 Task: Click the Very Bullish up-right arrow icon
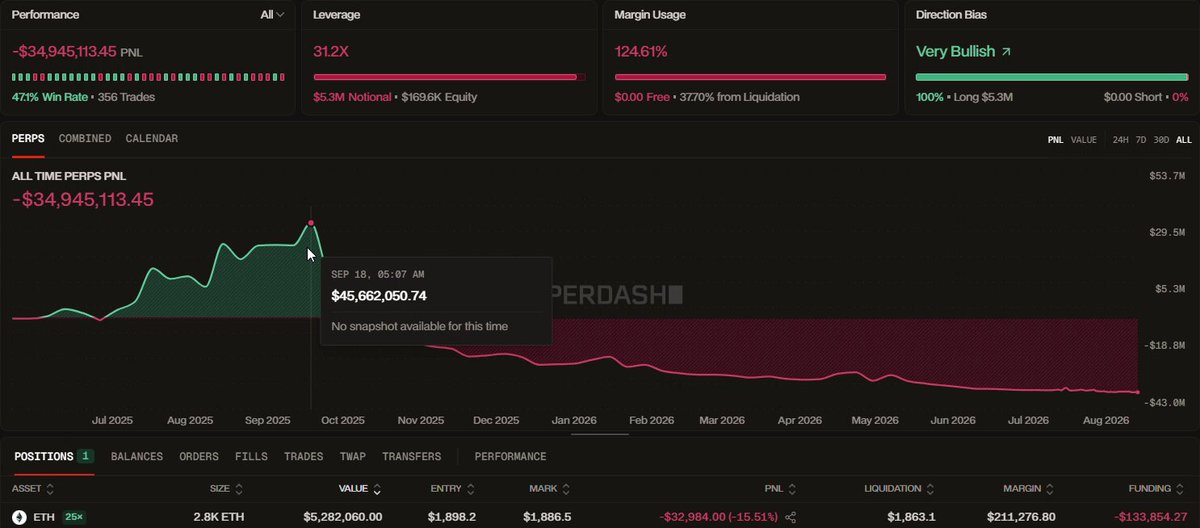pos(1006,51)
